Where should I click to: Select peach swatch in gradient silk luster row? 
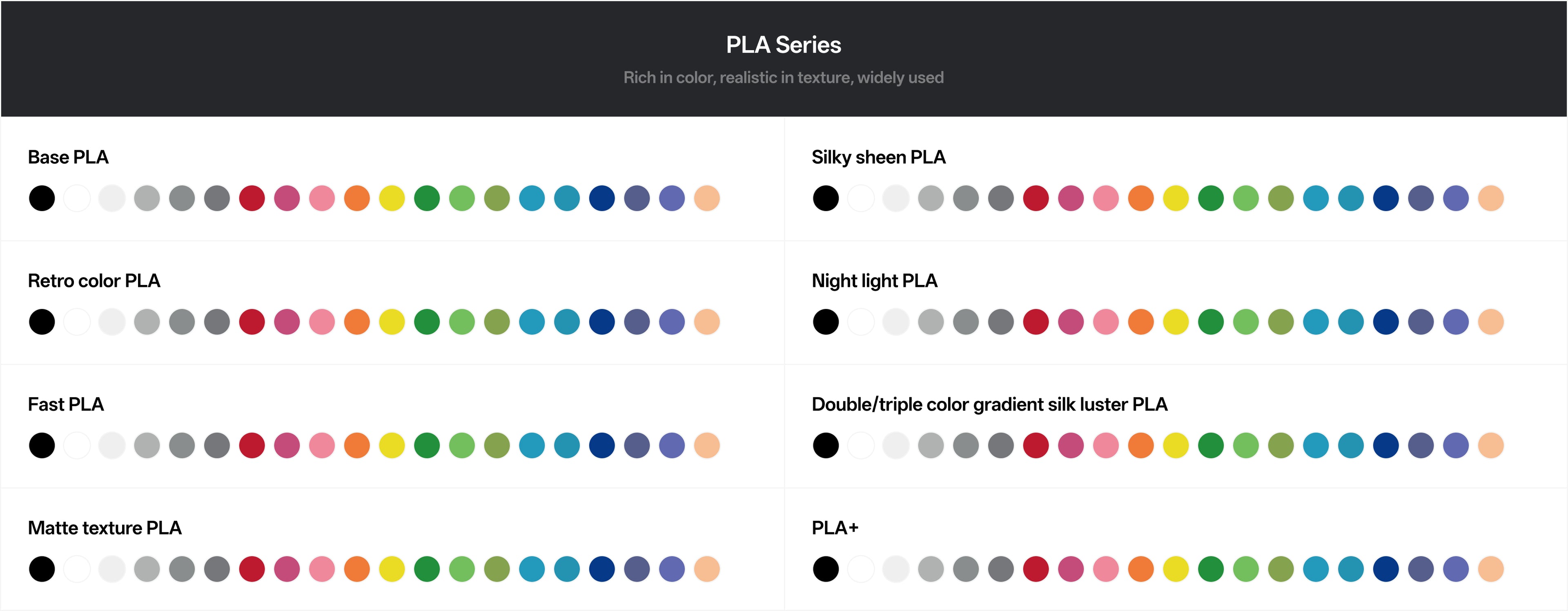(1491, 445)
